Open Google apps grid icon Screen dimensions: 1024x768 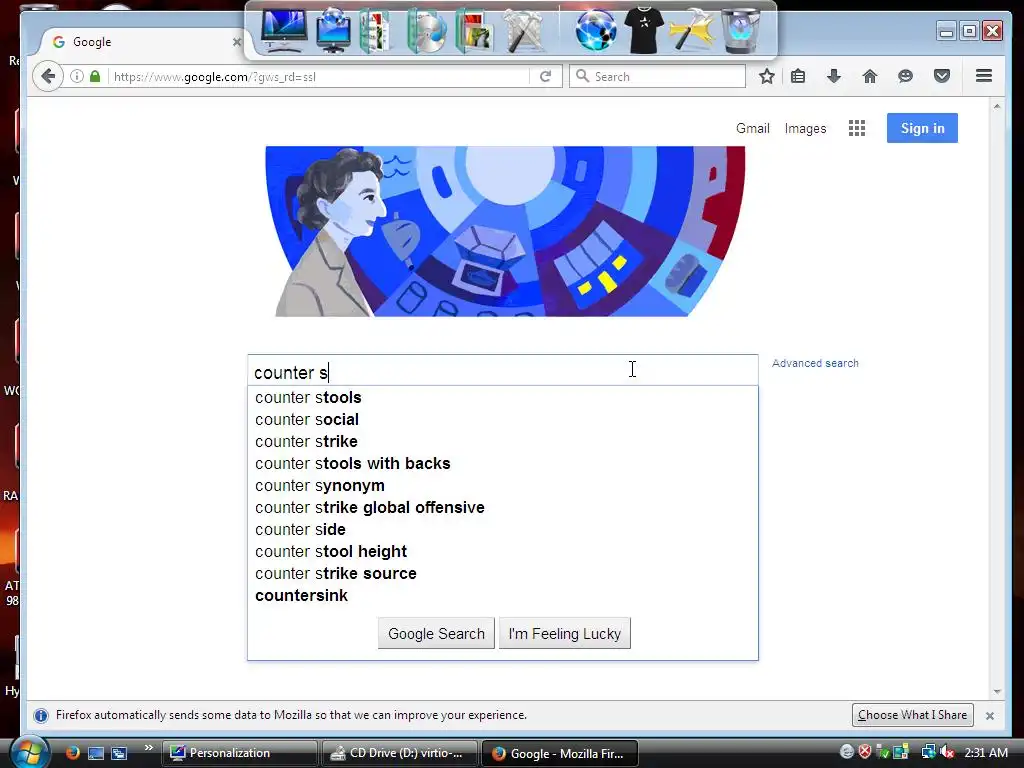tap(857, 128)
